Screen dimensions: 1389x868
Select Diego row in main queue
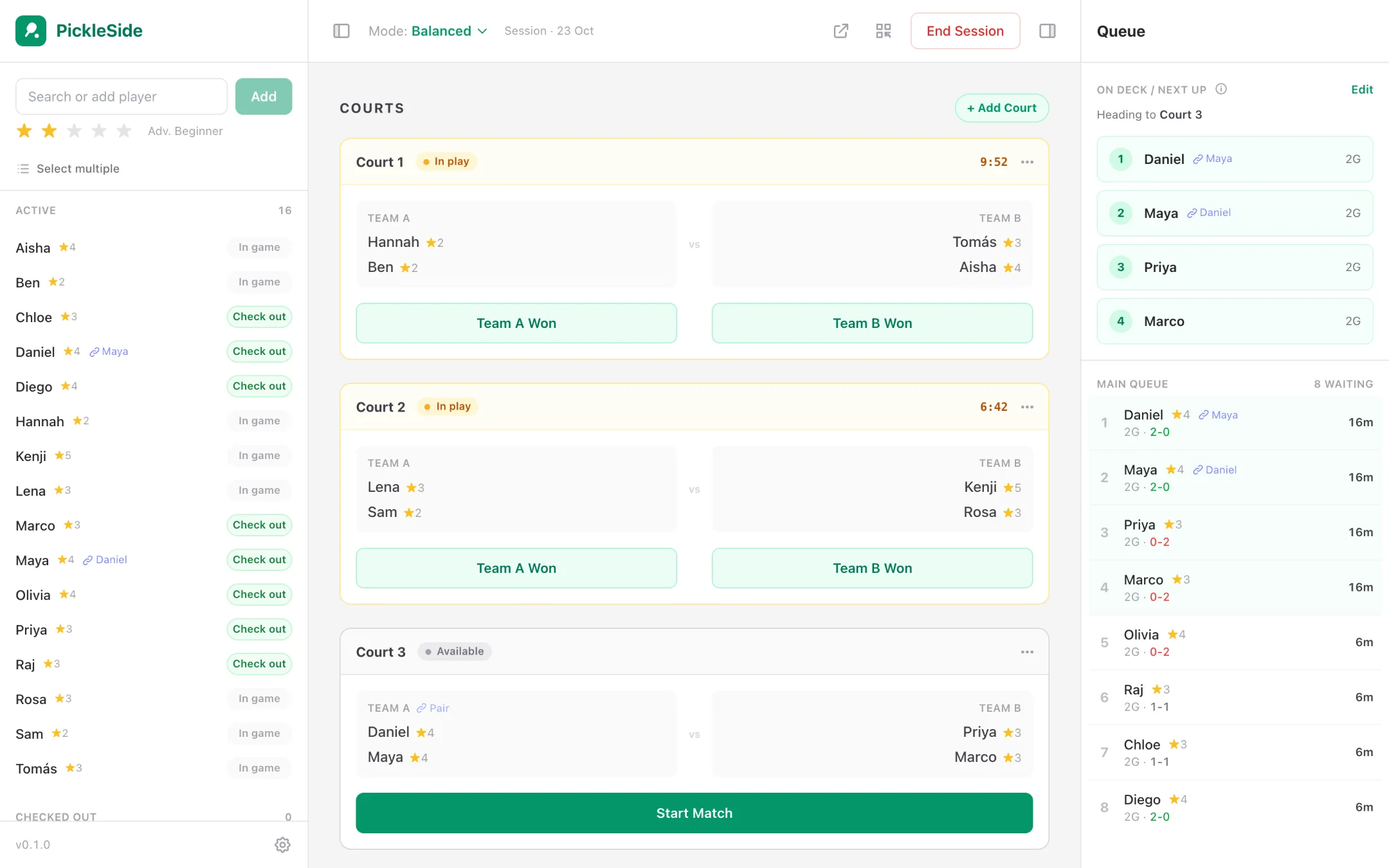pos(1235,808)
